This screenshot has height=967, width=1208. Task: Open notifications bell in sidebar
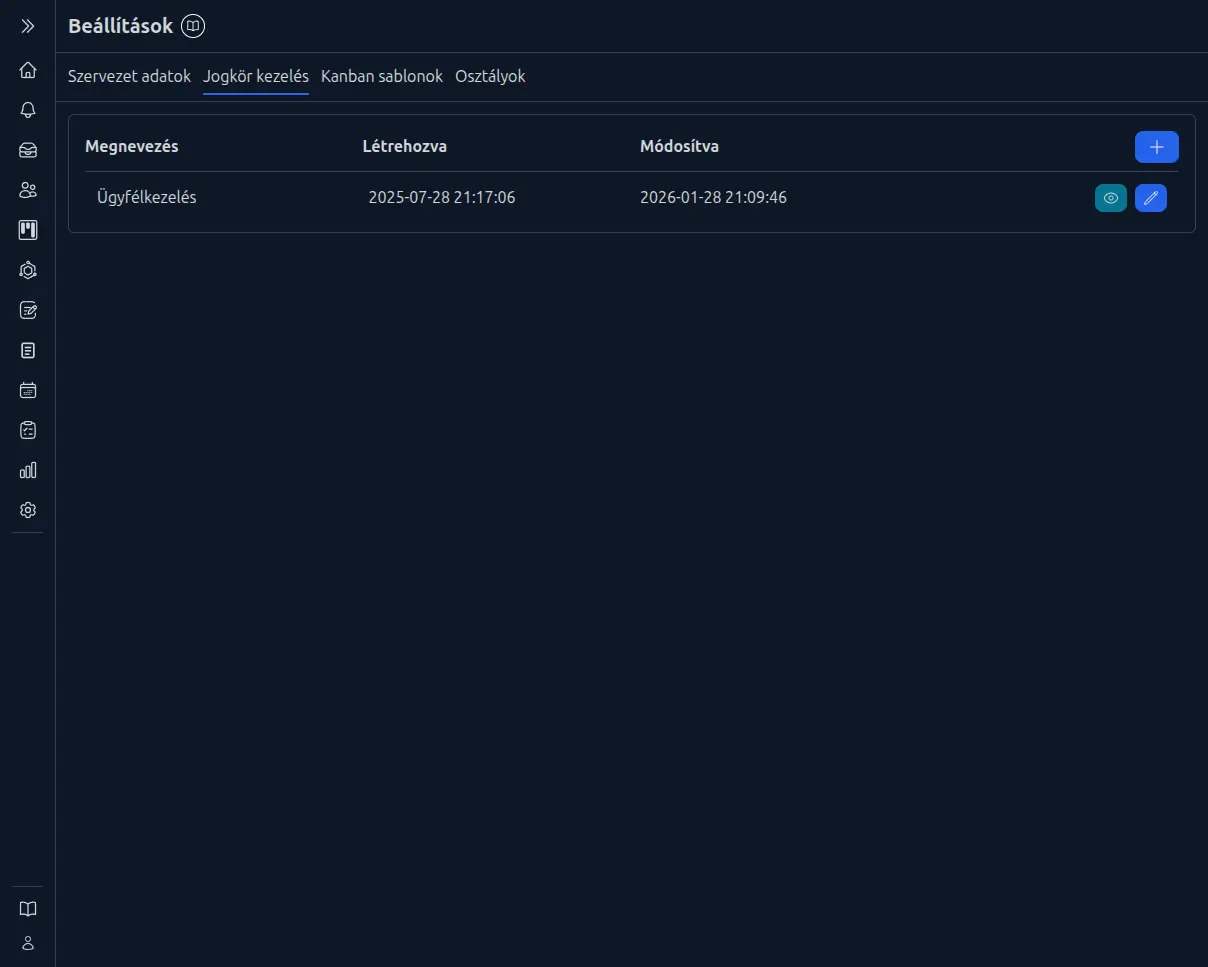28,110
